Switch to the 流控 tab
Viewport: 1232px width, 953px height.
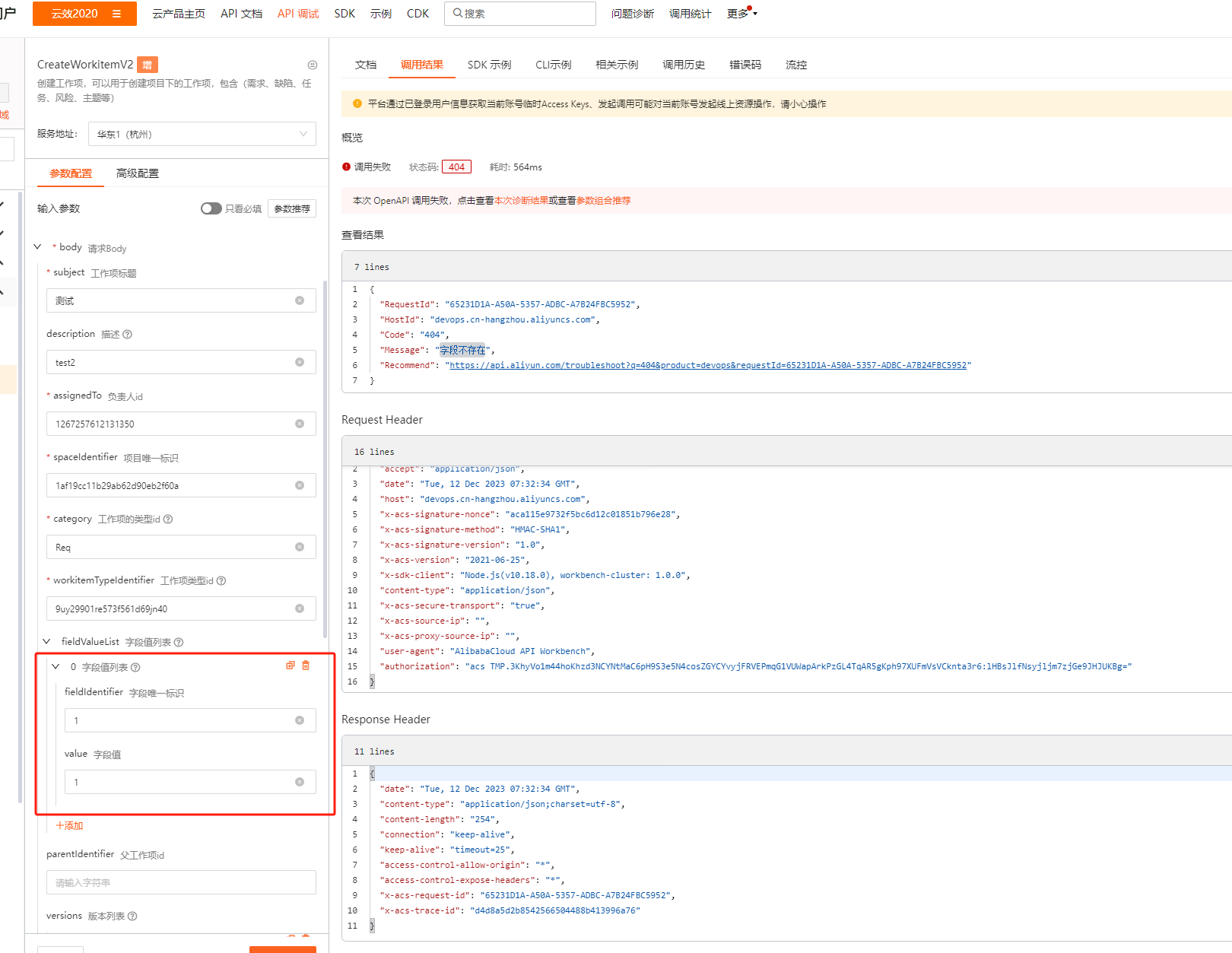coord(796,65)
